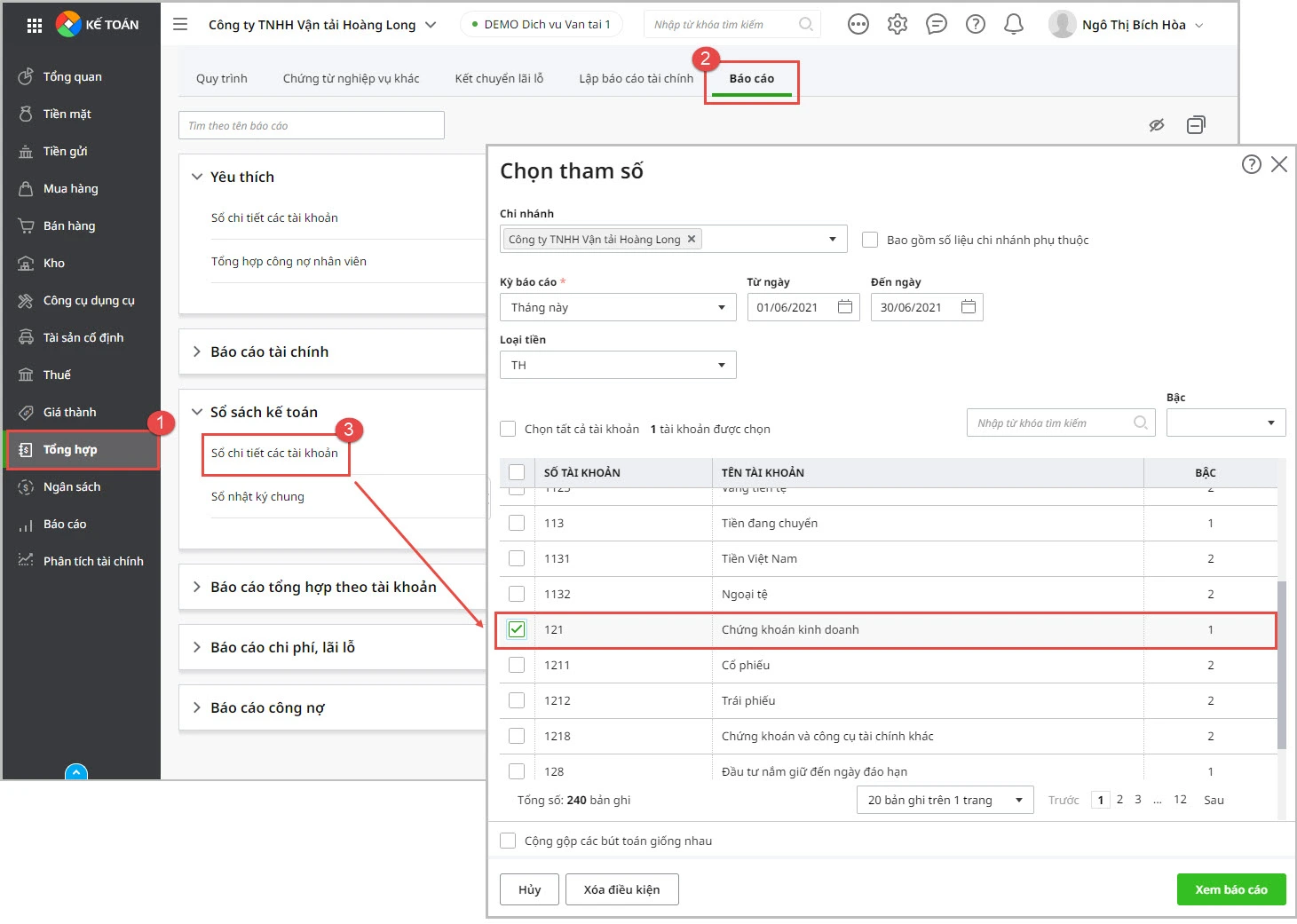Screen dimensions: 1297x924
Task: Enable Bao gồm số liệu chi nhánh phụ thuộc
Action: coord(870,240)
